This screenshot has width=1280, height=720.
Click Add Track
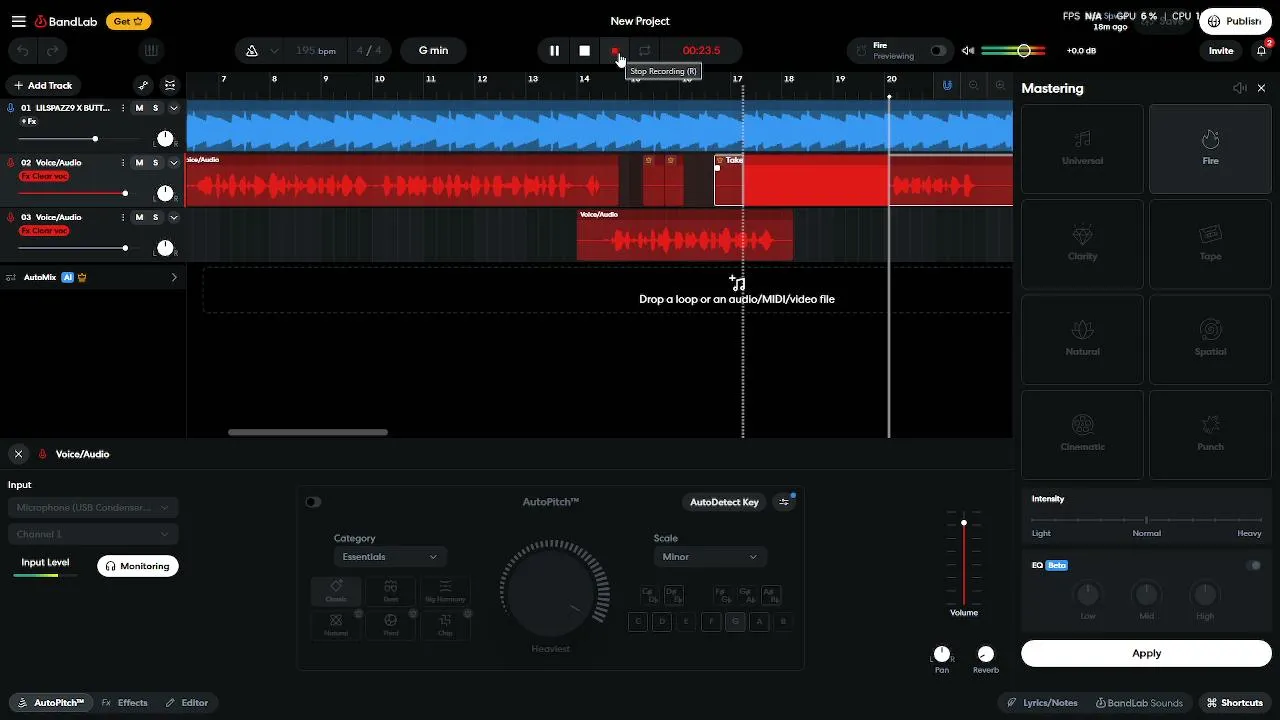(43, 86)
